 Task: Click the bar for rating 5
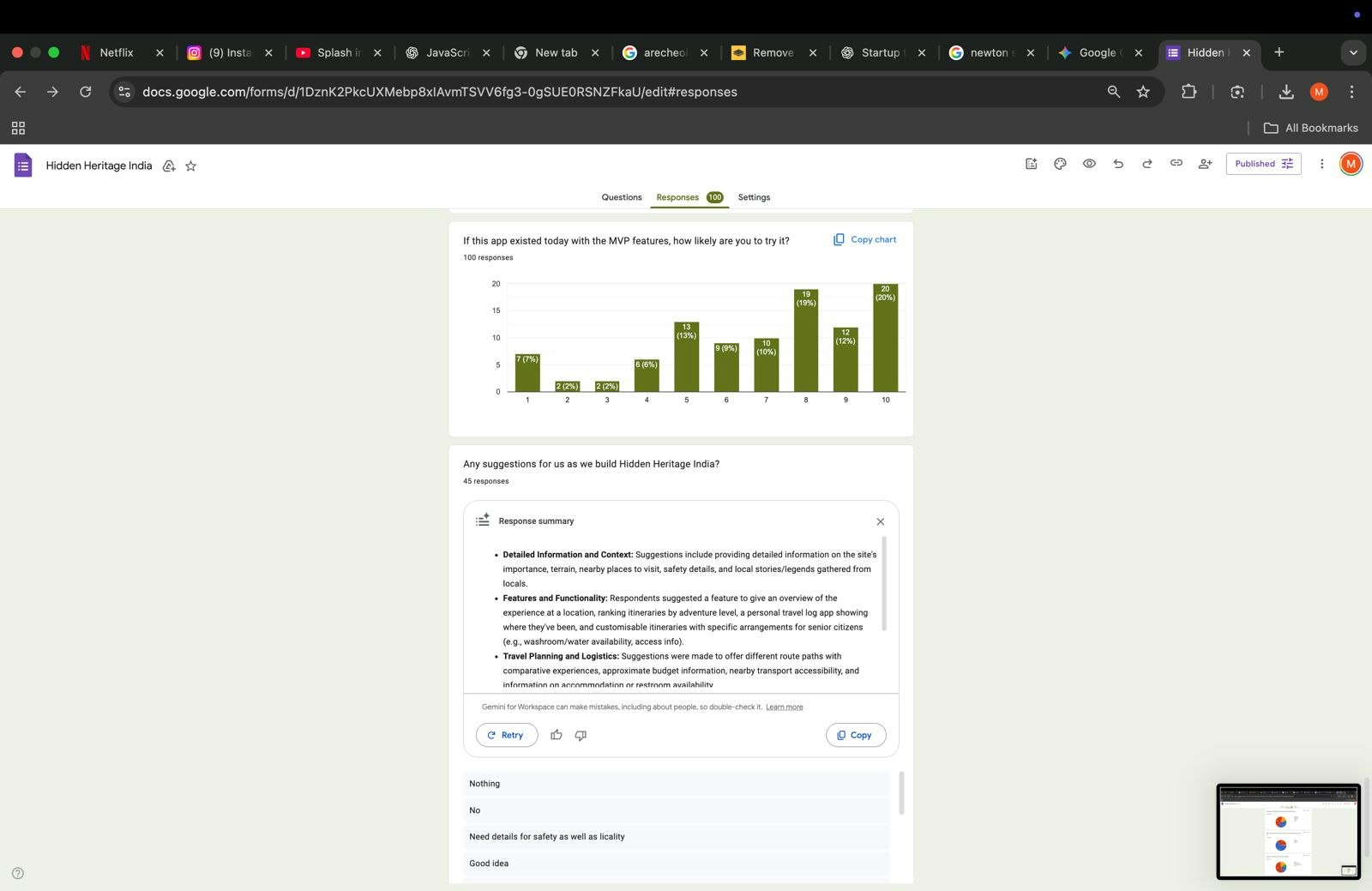coord(686,357)
